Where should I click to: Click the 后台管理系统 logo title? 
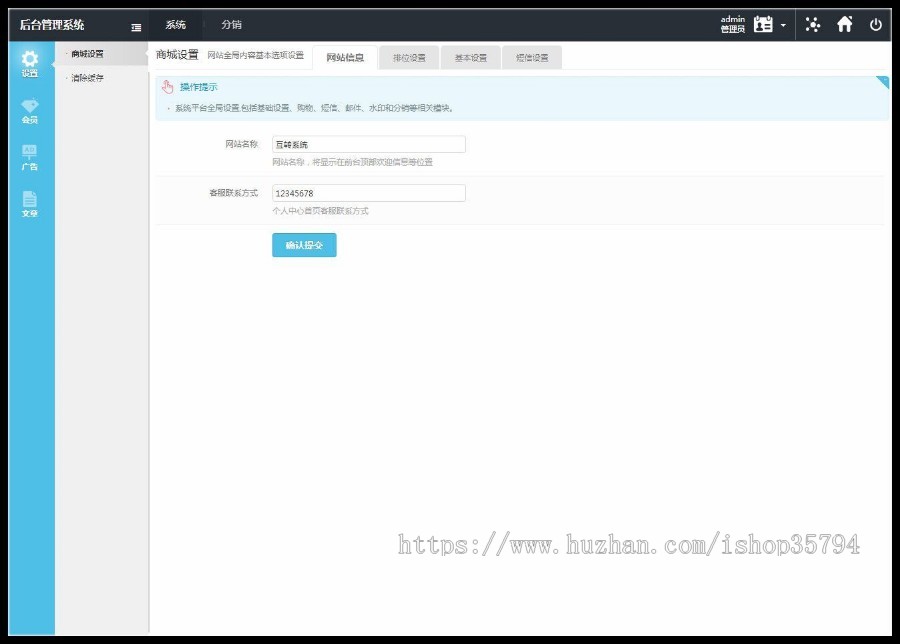52,25
